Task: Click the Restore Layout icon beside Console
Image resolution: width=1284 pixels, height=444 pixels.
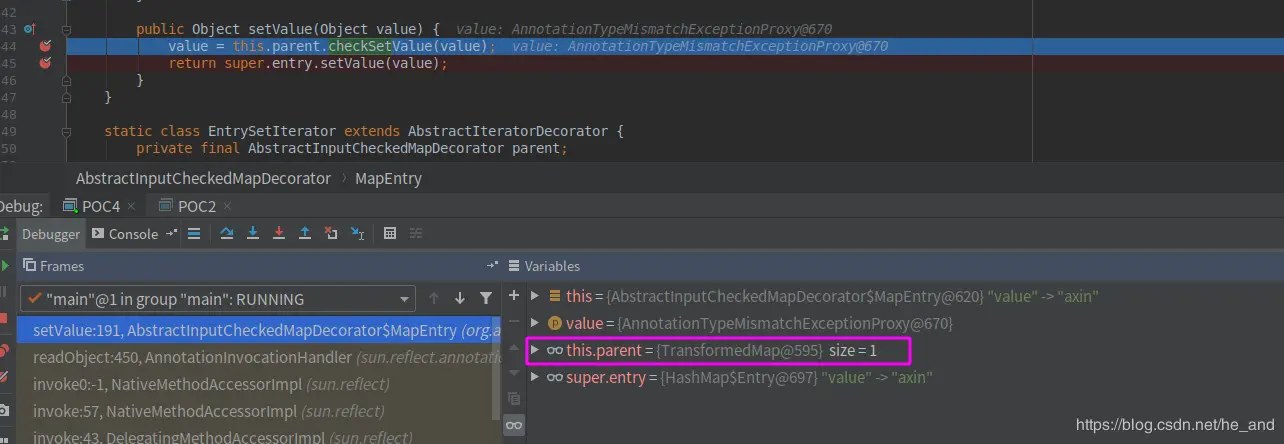Action: [x=172, y=233]
